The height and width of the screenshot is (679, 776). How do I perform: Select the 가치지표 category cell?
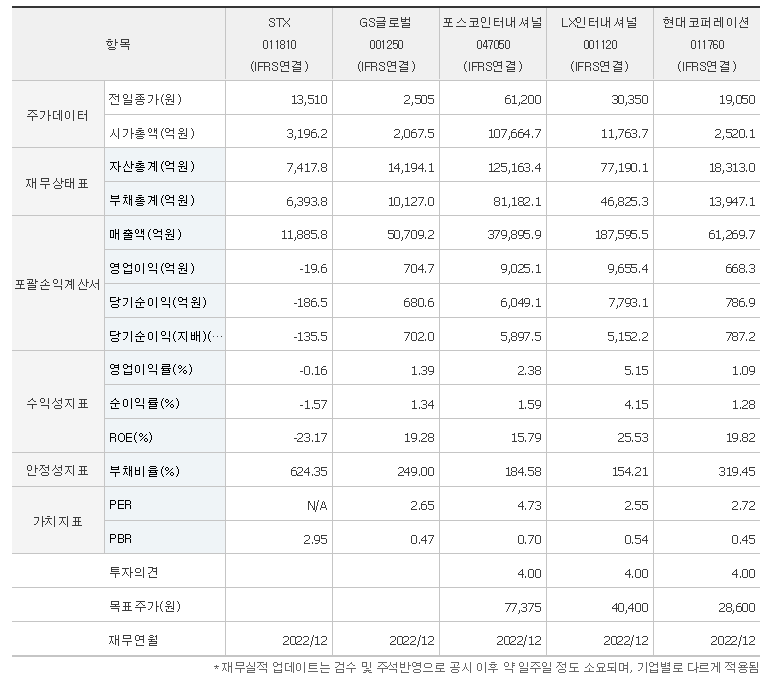pyautogui.click(x=57, y=521)
